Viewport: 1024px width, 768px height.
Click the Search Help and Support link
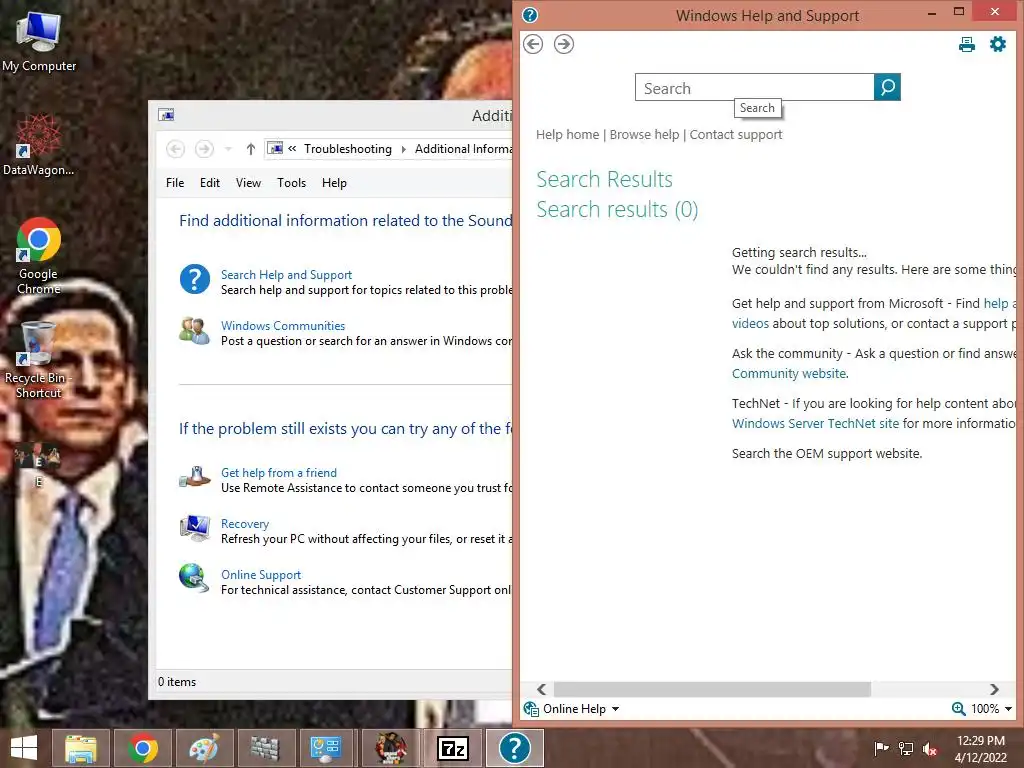click(x=286, y=275)
